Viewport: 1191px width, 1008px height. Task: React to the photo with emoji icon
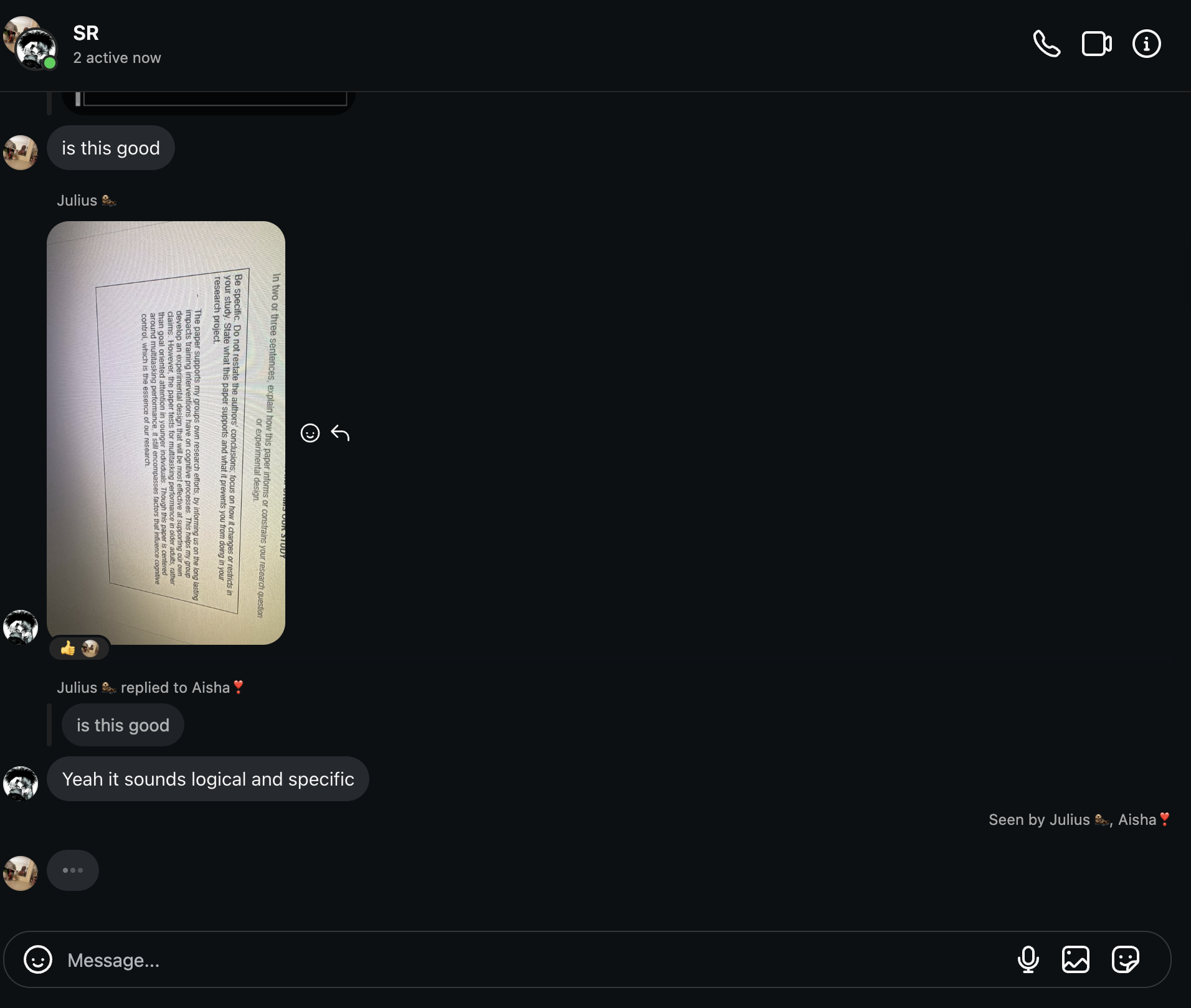click(310, 433)
